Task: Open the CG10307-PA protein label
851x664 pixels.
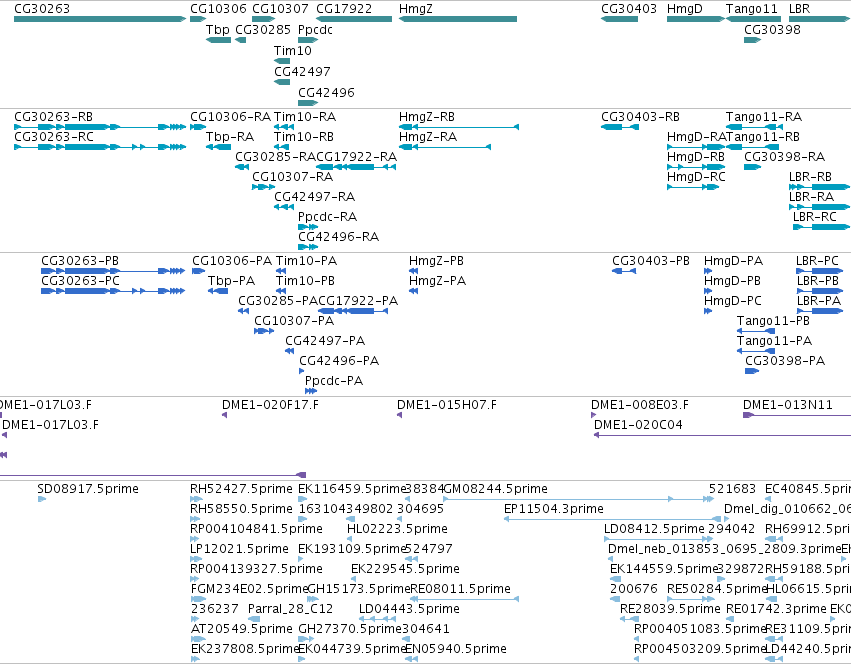Action: click(x=294, y=320)
